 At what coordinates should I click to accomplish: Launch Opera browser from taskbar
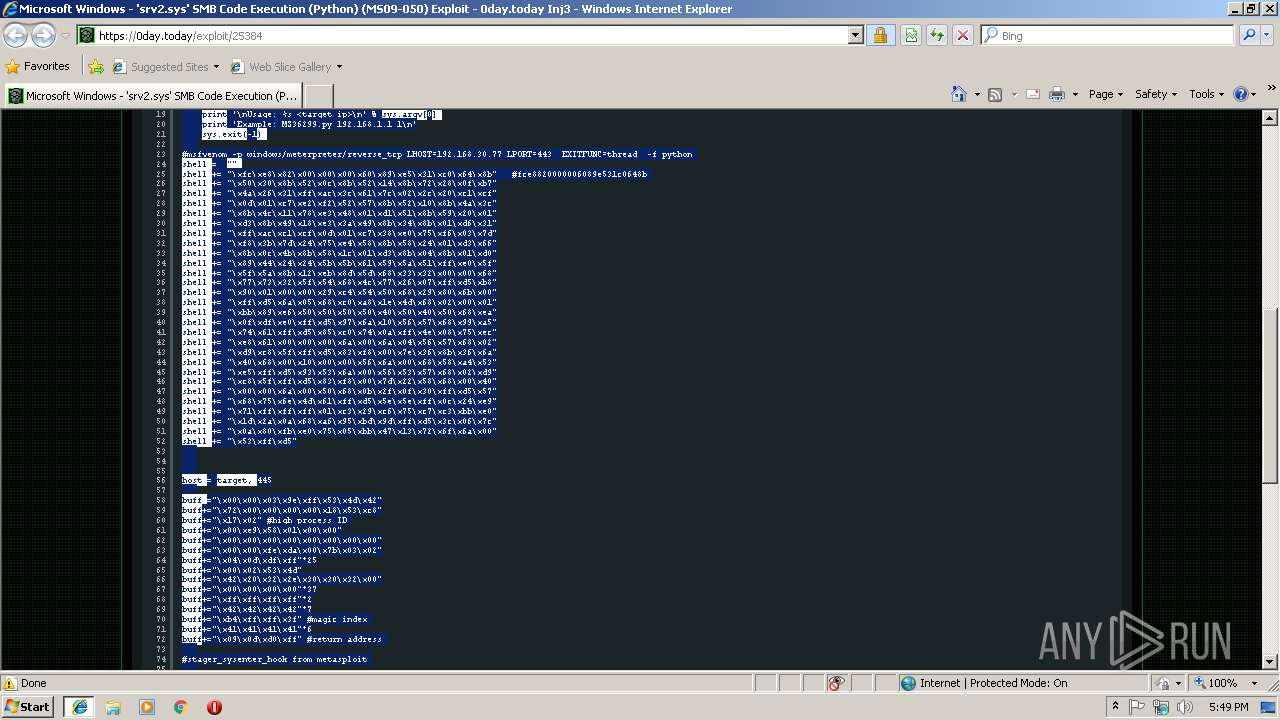[x=214, y=707]
